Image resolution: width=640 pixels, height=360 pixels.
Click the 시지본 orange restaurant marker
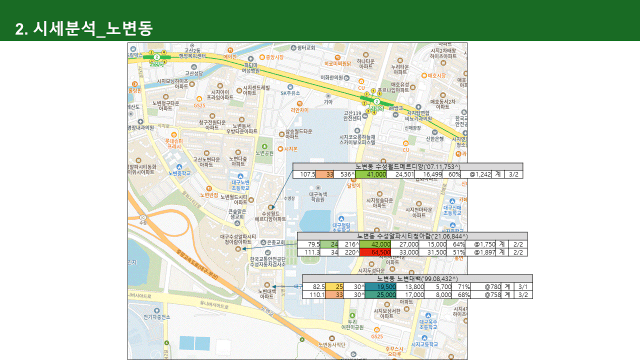click(280, 149)
